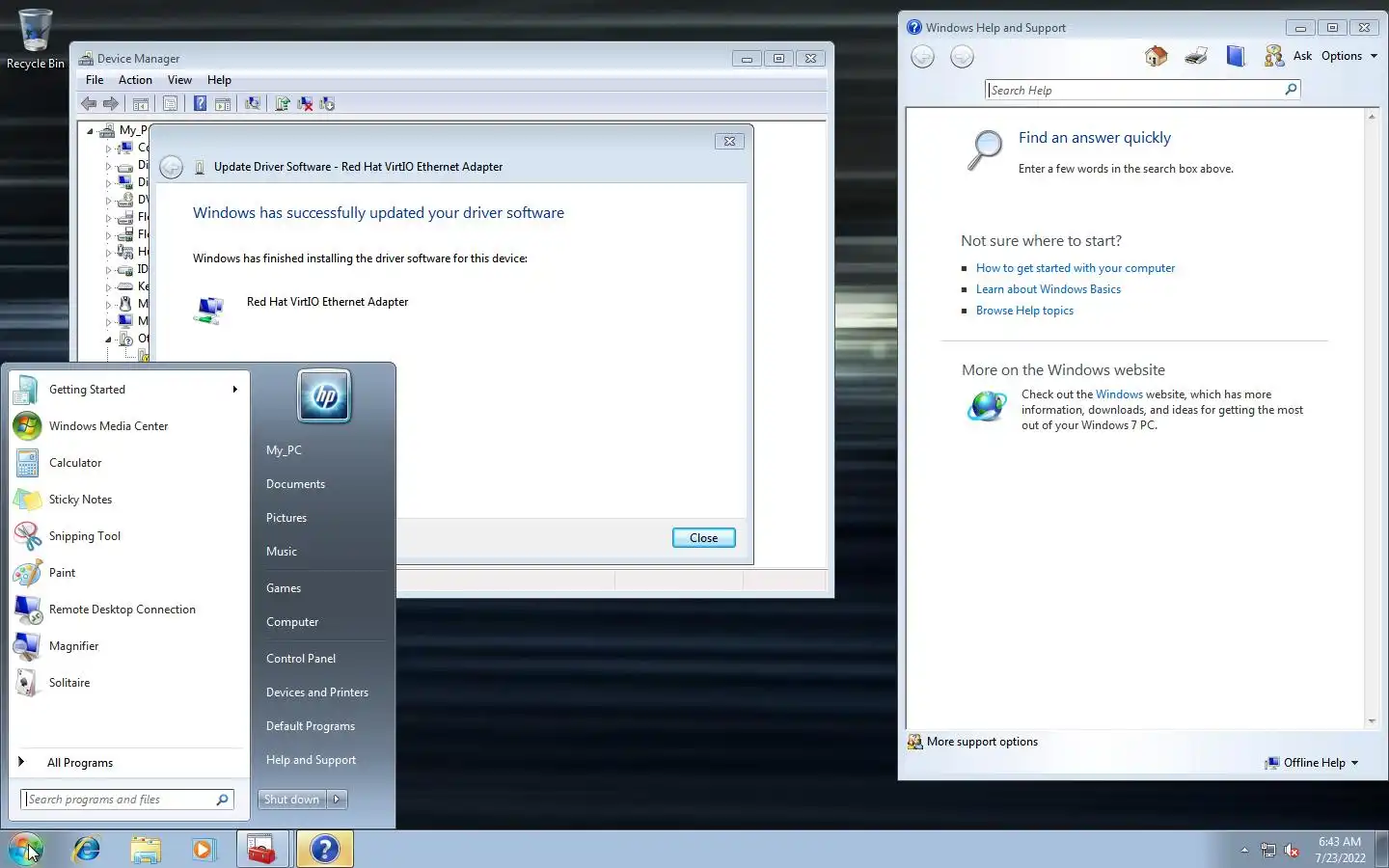This screenshot has height=868, width=1389.
Task: Click the network icon in the system tray
Action: (1267, 851)
